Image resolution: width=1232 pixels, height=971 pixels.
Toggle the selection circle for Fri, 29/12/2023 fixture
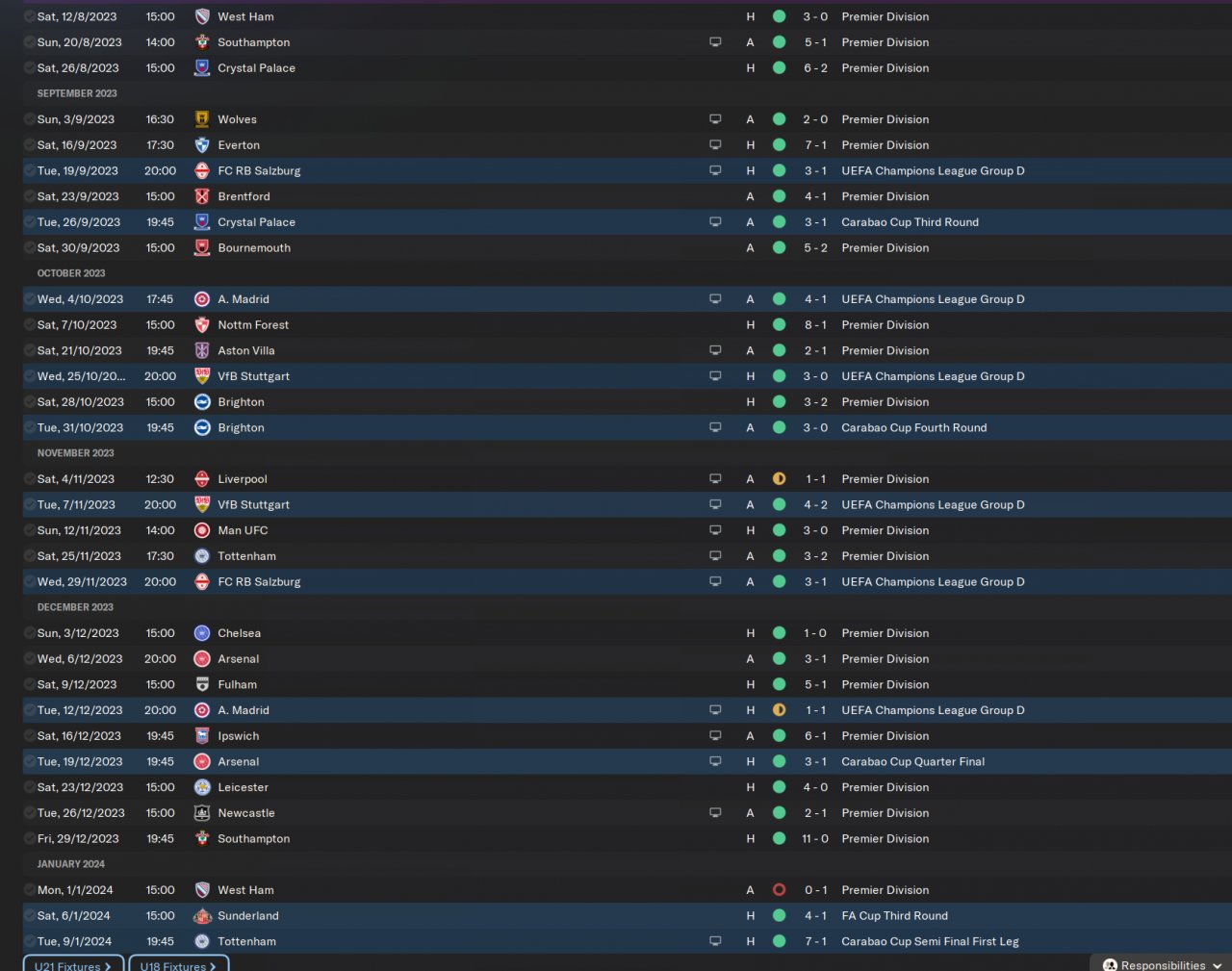[x=30, y=839]
